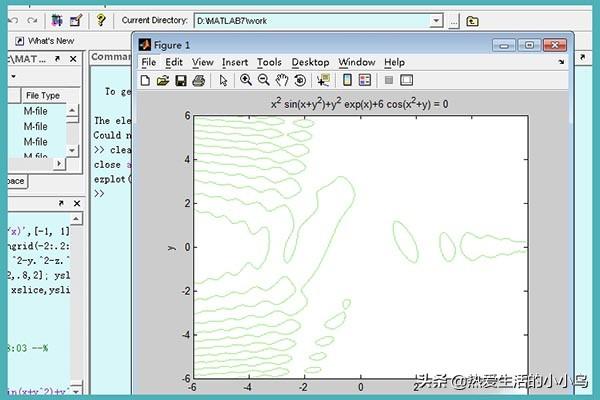Browse for folder with the ellipsis button
This screenshot has height=400, width=600.
454,20
